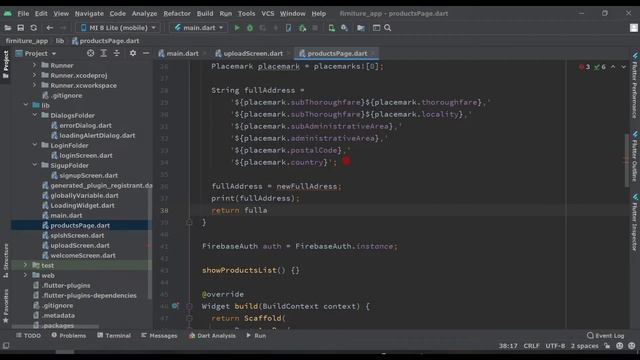The width and height of the screenshot is (640, 360).
Task: Go to next highlighted error arrow
Action: (623, 67)
